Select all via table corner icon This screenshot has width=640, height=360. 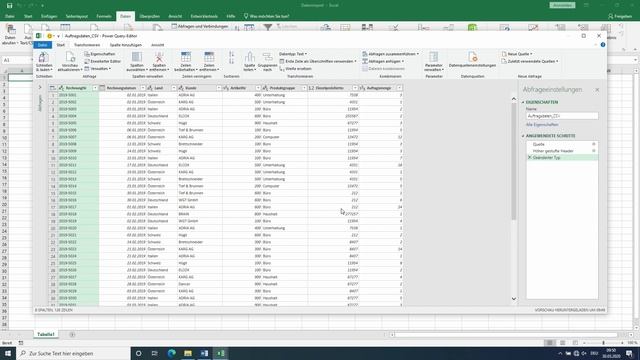pyautogui.click(x=53, y=88)
